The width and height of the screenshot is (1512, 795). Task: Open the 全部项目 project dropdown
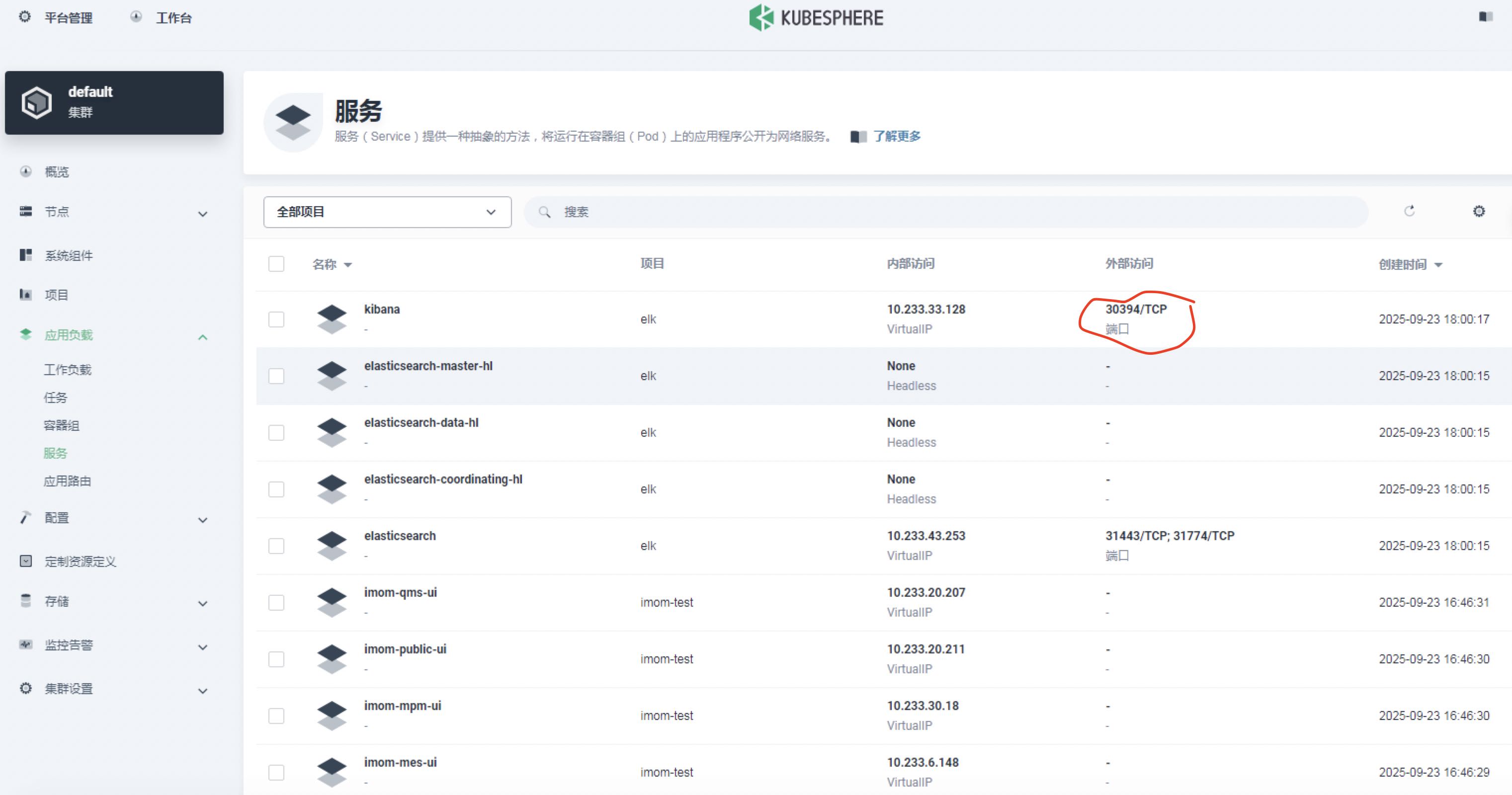(387, 212)
